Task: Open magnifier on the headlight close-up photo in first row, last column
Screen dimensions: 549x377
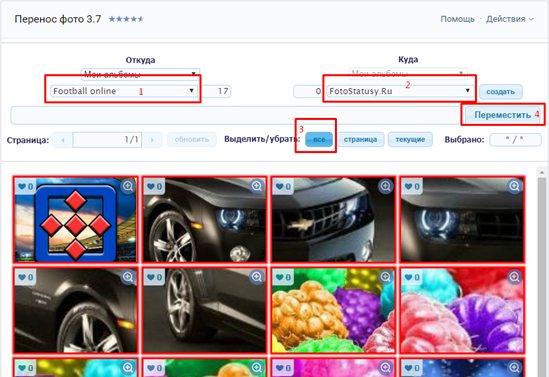Action: tap(514, 186)
